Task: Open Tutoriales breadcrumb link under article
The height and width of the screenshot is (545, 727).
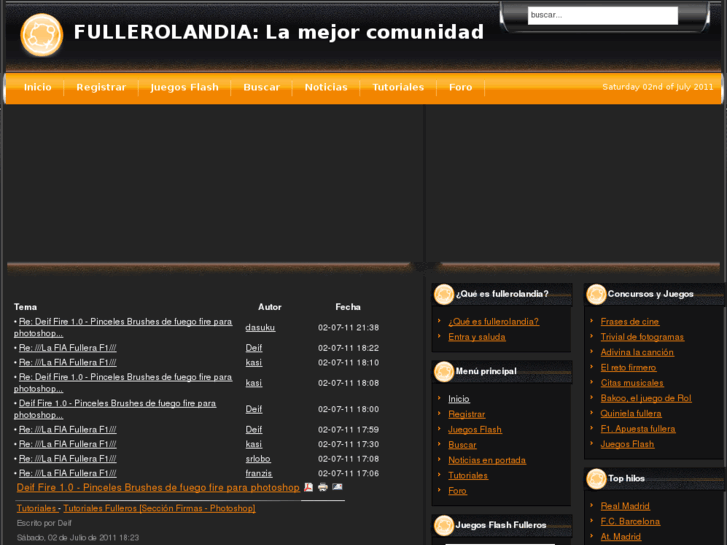Action: click(37, 508)
